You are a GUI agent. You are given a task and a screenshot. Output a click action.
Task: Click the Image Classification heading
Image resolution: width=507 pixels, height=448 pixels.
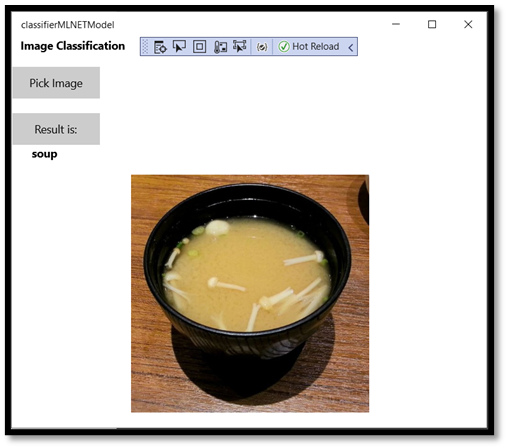pos(73,46)
